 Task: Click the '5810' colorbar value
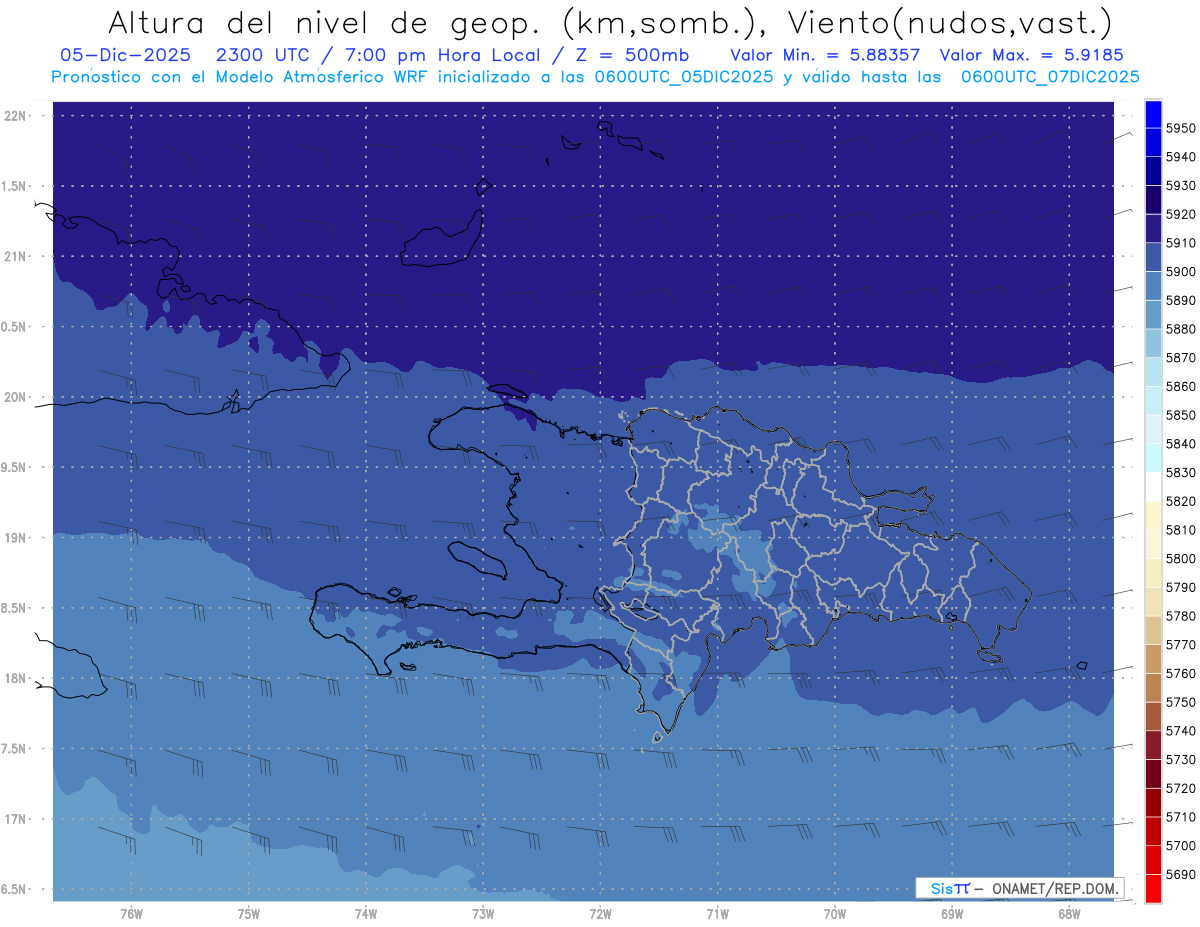1181,530
